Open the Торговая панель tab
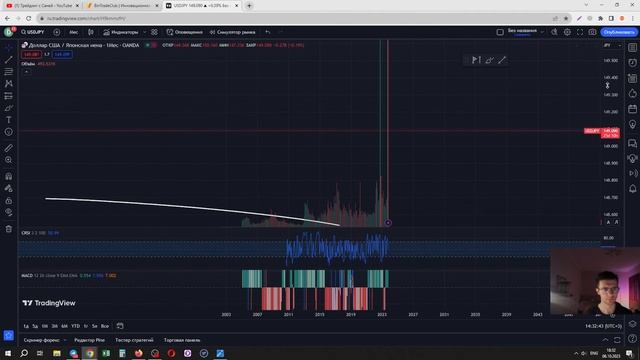The height and width of the screenshot is (360, 640). coord(182,340)
